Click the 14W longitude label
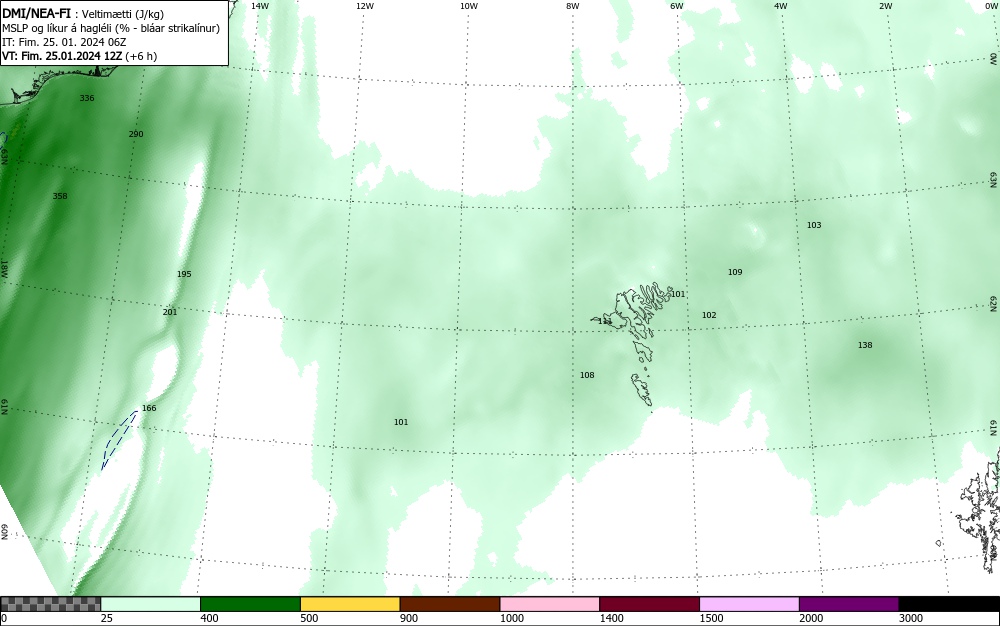This screenshot has width=1000, height=626. pos(259,6)
